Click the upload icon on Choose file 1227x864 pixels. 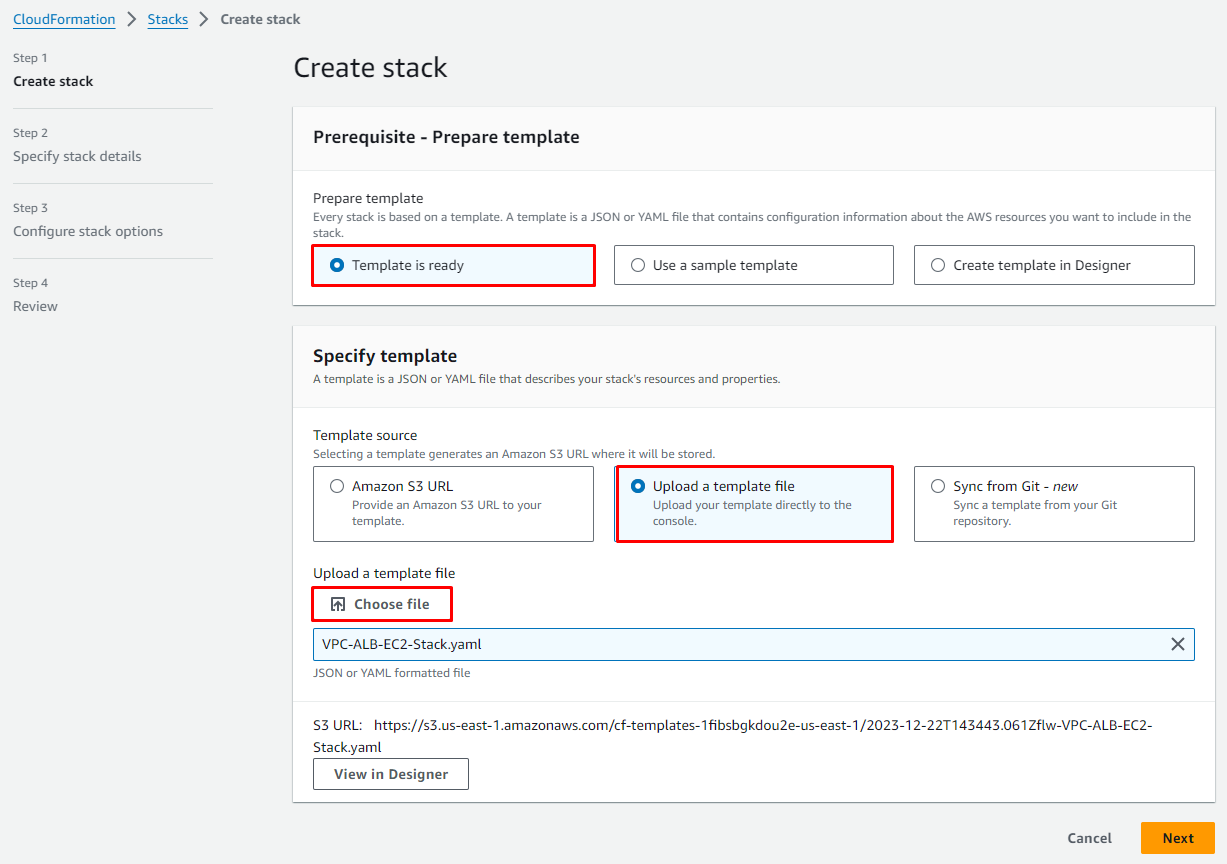[x=338, y=604]
